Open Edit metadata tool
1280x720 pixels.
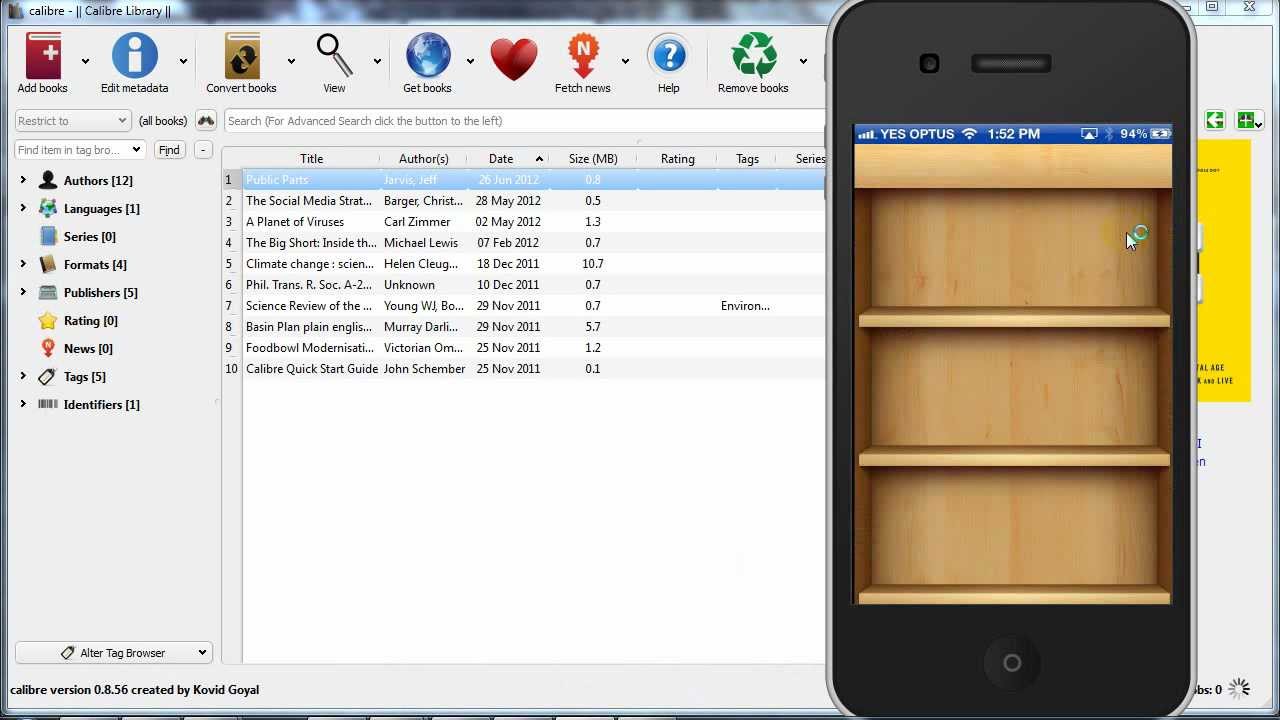(x=134, y=55)
